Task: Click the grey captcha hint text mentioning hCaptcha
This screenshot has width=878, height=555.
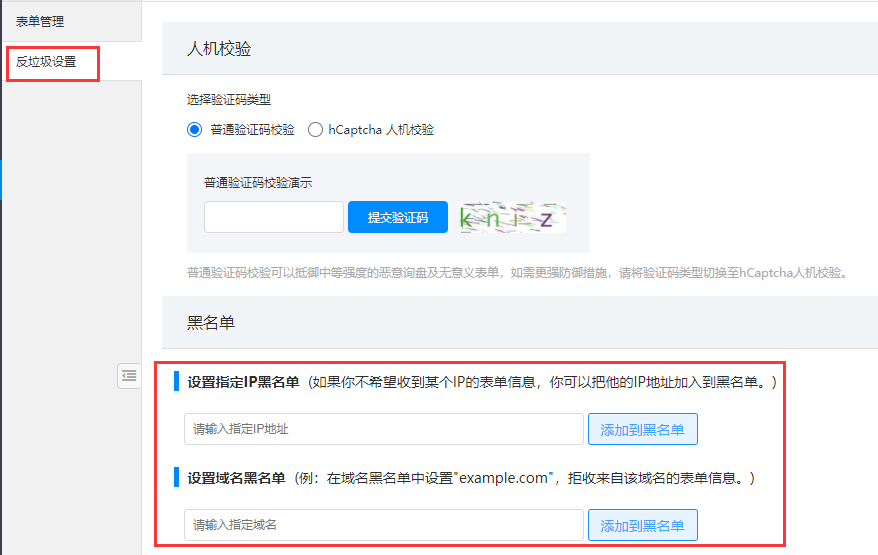Action: click(x=516, y=272)
